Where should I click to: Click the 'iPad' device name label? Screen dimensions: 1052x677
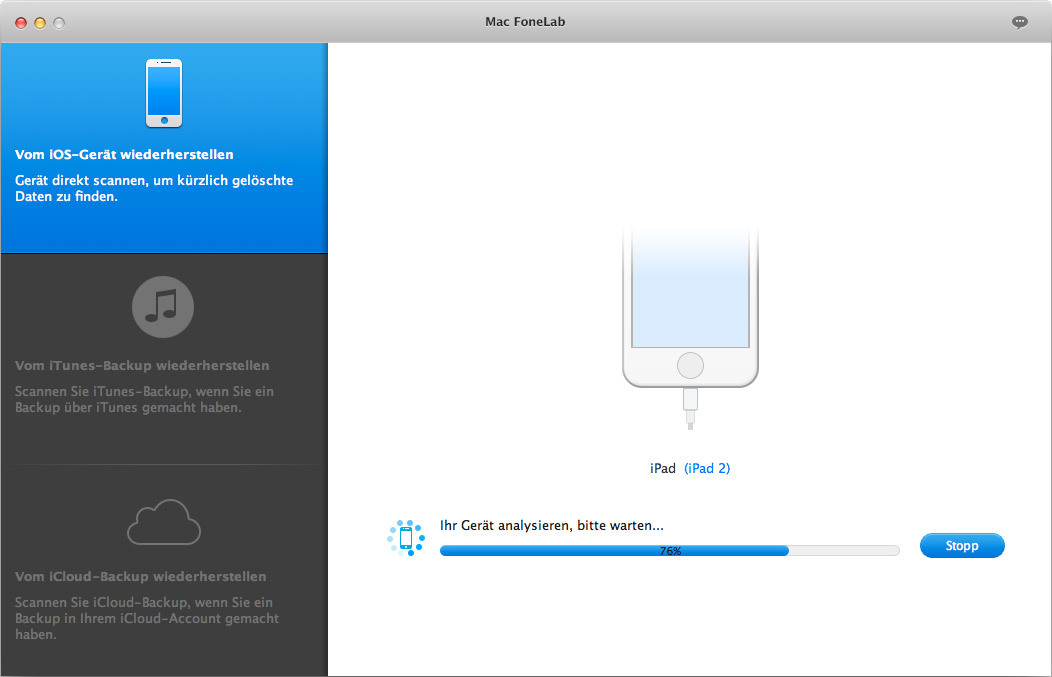(x=662, y=468)
